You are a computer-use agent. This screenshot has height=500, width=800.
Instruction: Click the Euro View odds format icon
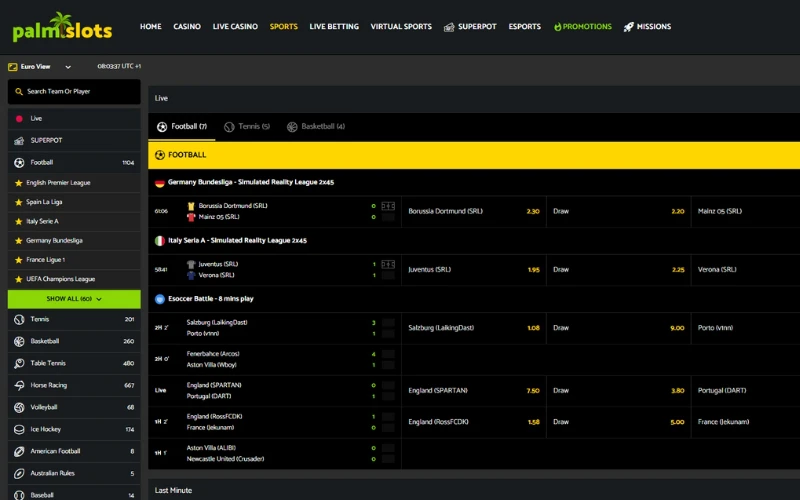pos(13,67)
